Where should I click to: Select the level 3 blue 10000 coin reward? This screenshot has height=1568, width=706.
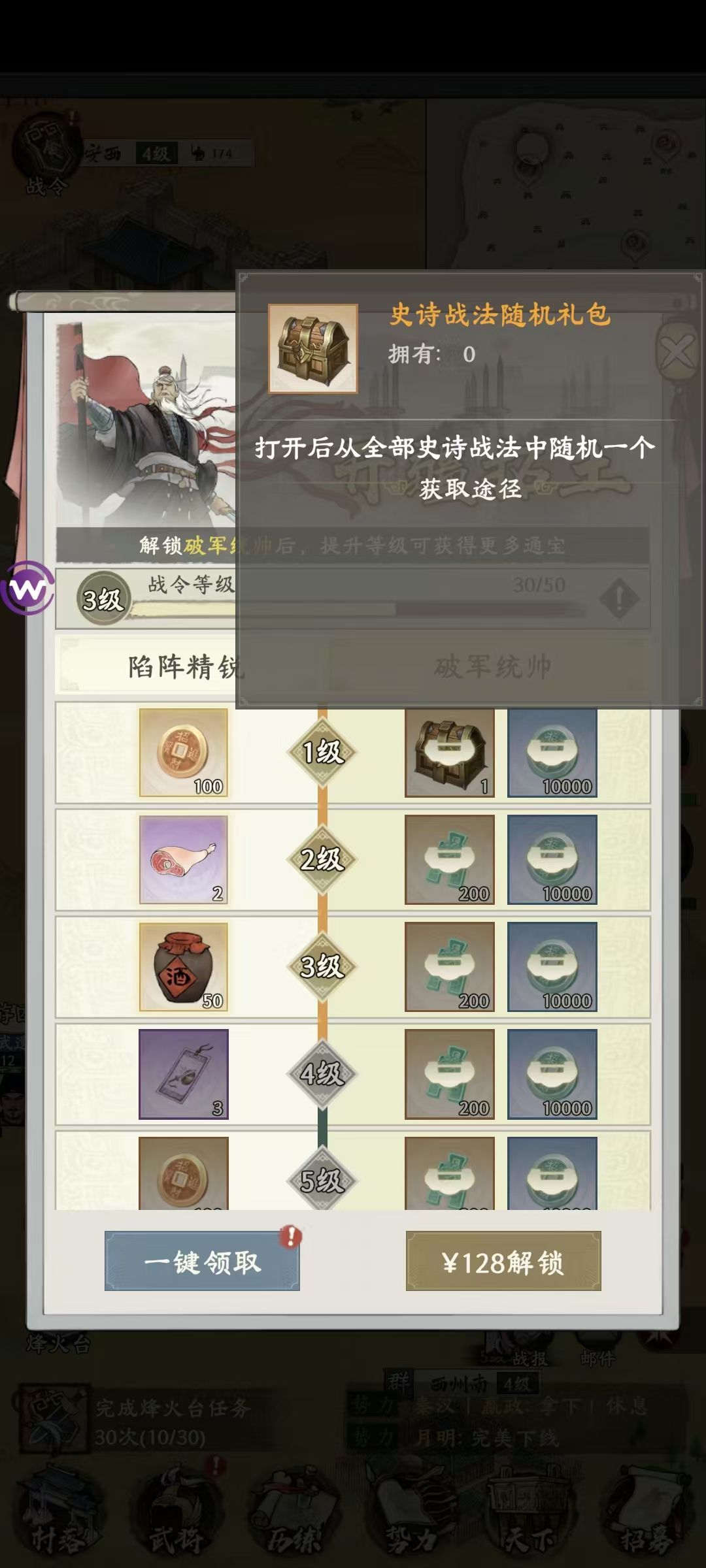tap(552, 967)
